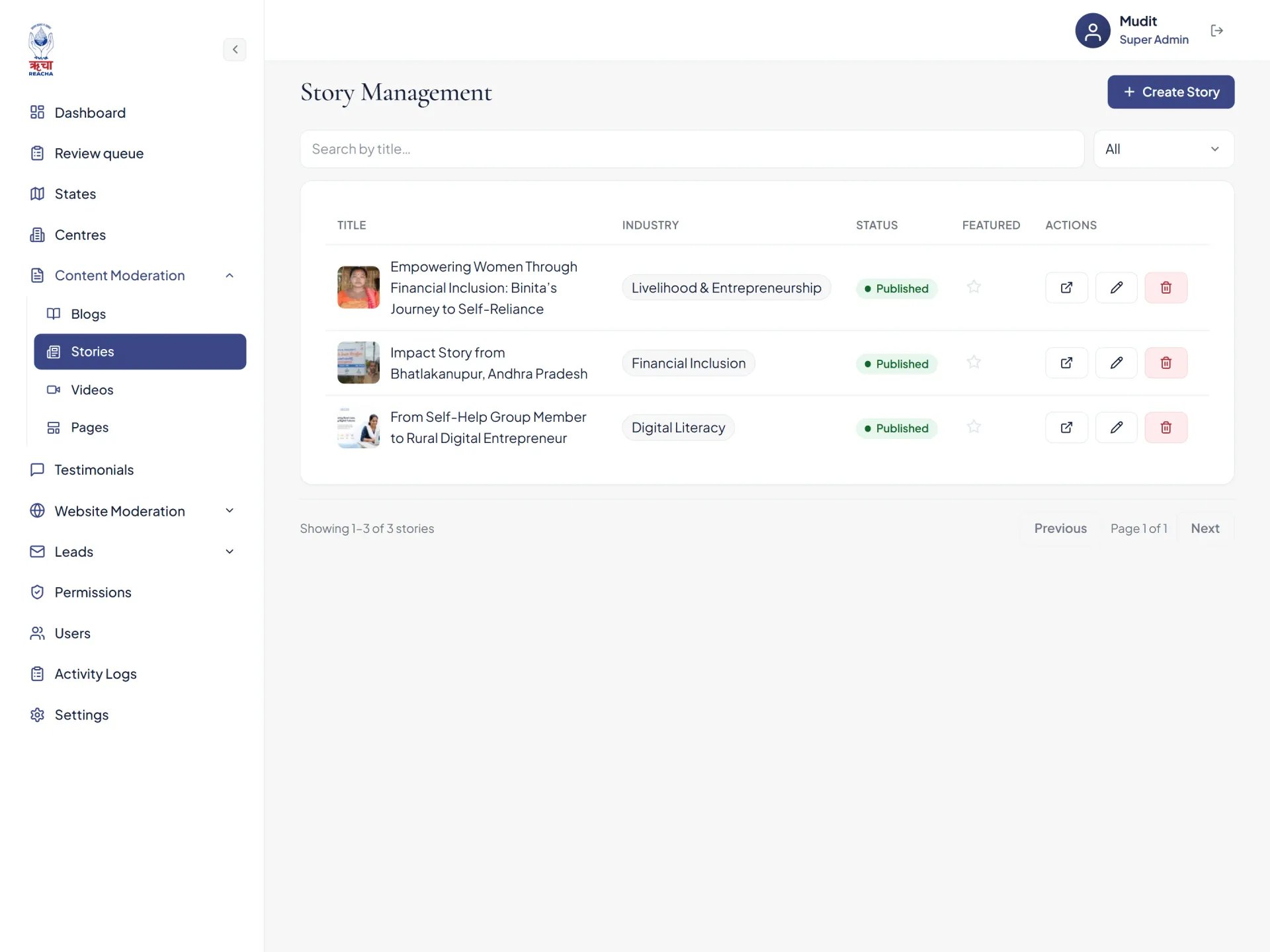Click the Create Story button

(x=1171, y=92)
